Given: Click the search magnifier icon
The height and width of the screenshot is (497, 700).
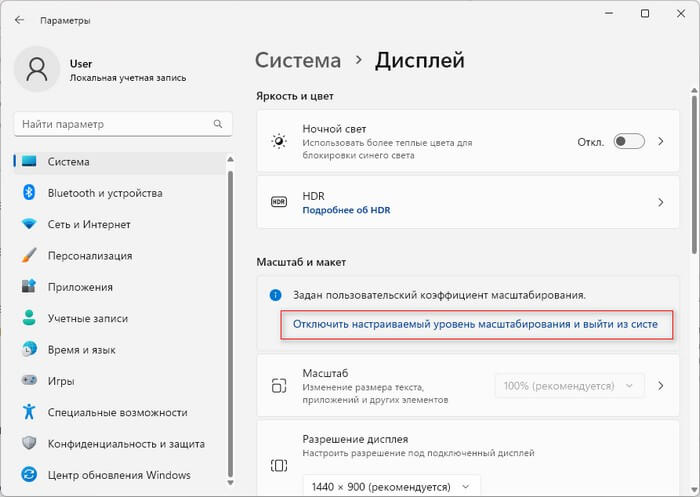Looking at the screenshot, I should (218, 124).
